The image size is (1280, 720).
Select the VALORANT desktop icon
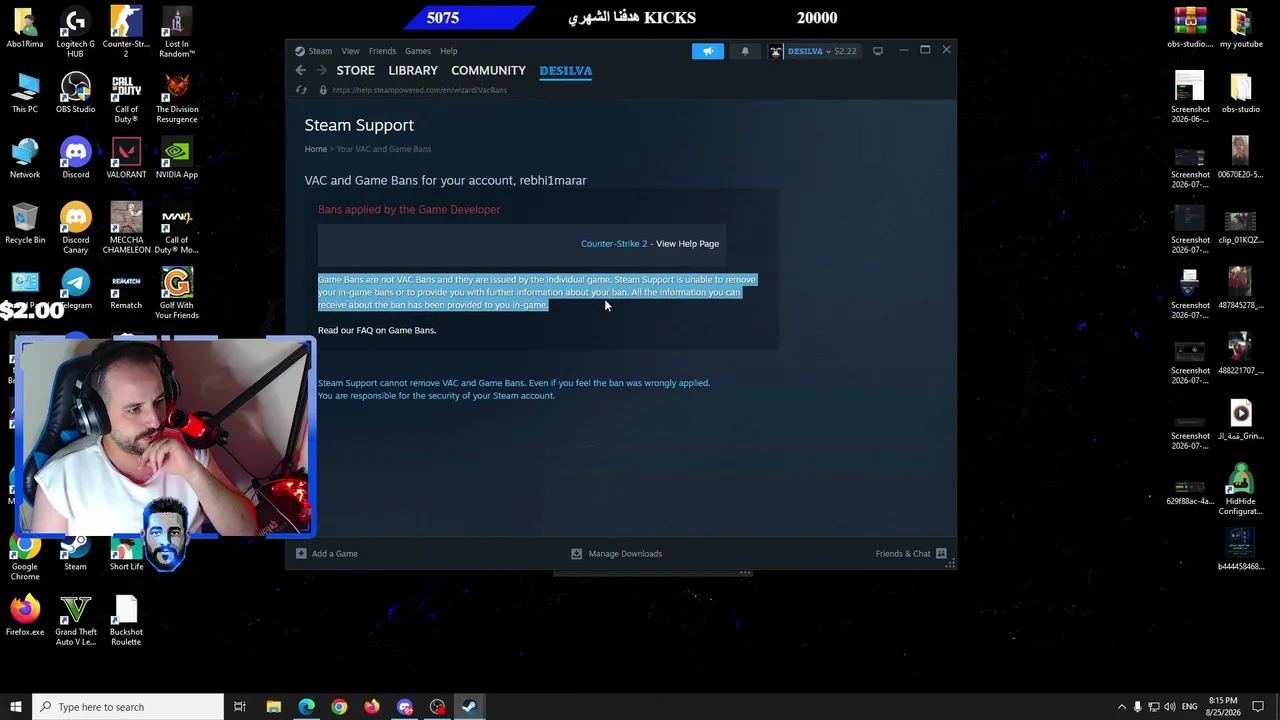coord(126,159)
